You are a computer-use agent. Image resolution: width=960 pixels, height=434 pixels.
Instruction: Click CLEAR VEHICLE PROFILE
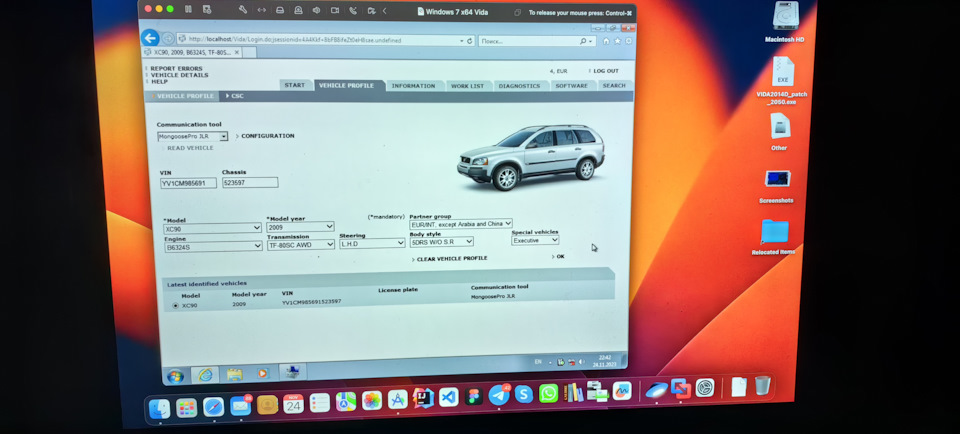coord(452,259)
